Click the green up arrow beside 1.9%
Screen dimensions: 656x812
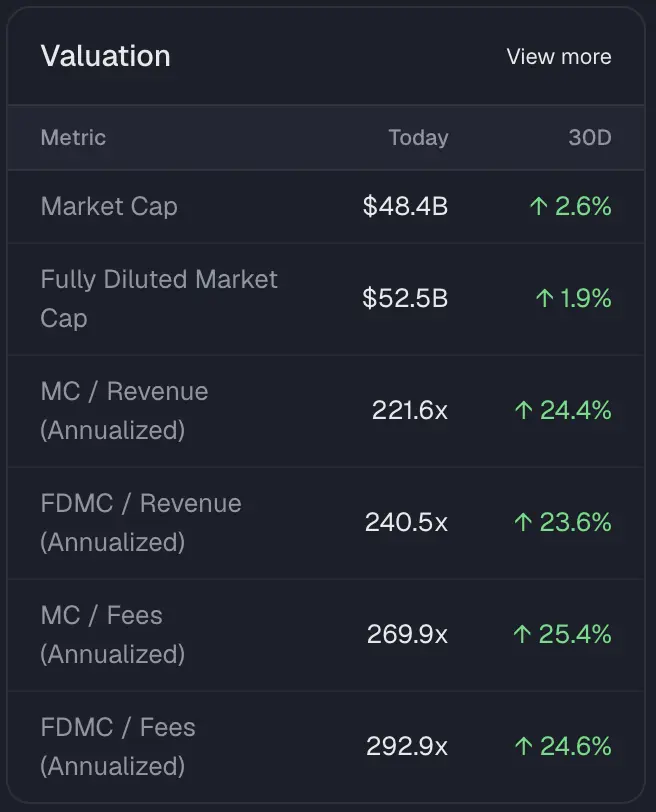[545, 299]
